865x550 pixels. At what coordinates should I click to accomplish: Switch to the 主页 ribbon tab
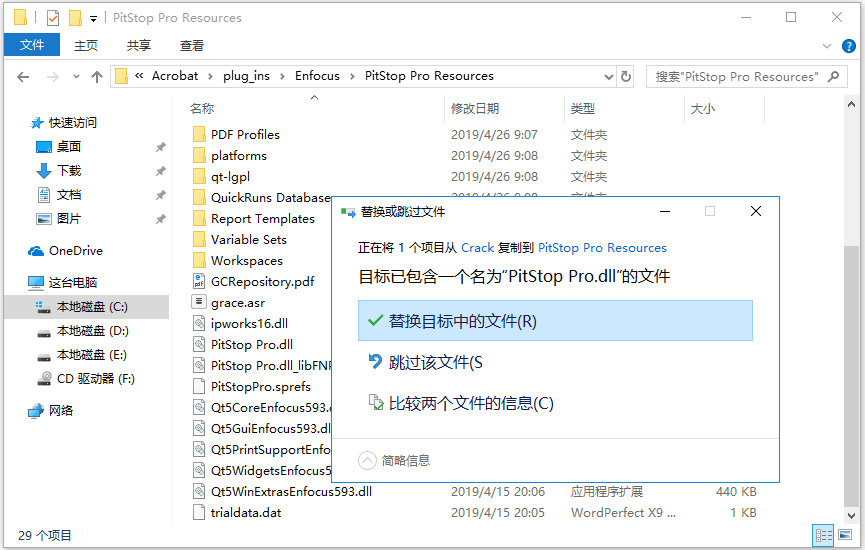click(86, 45)
